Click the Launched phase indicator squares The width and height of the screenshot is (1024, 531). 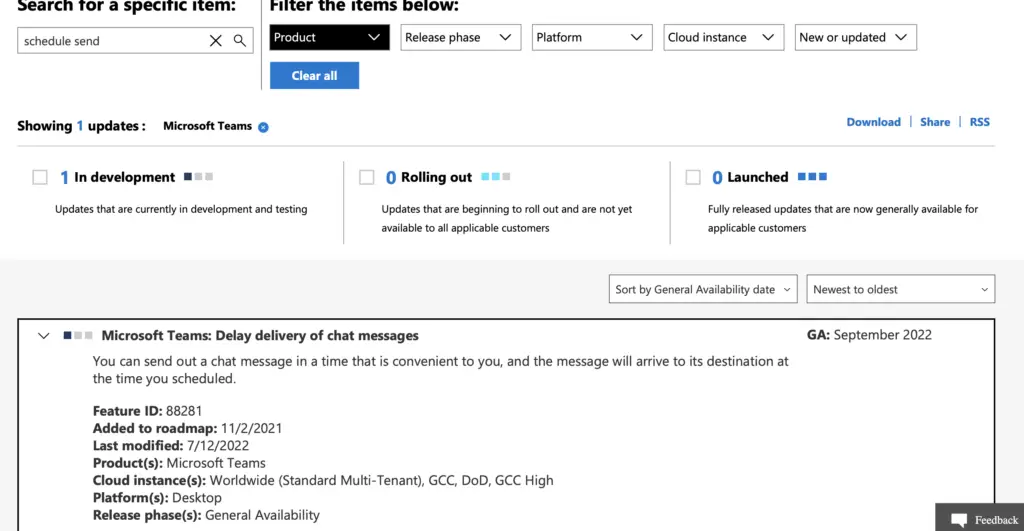812,176
